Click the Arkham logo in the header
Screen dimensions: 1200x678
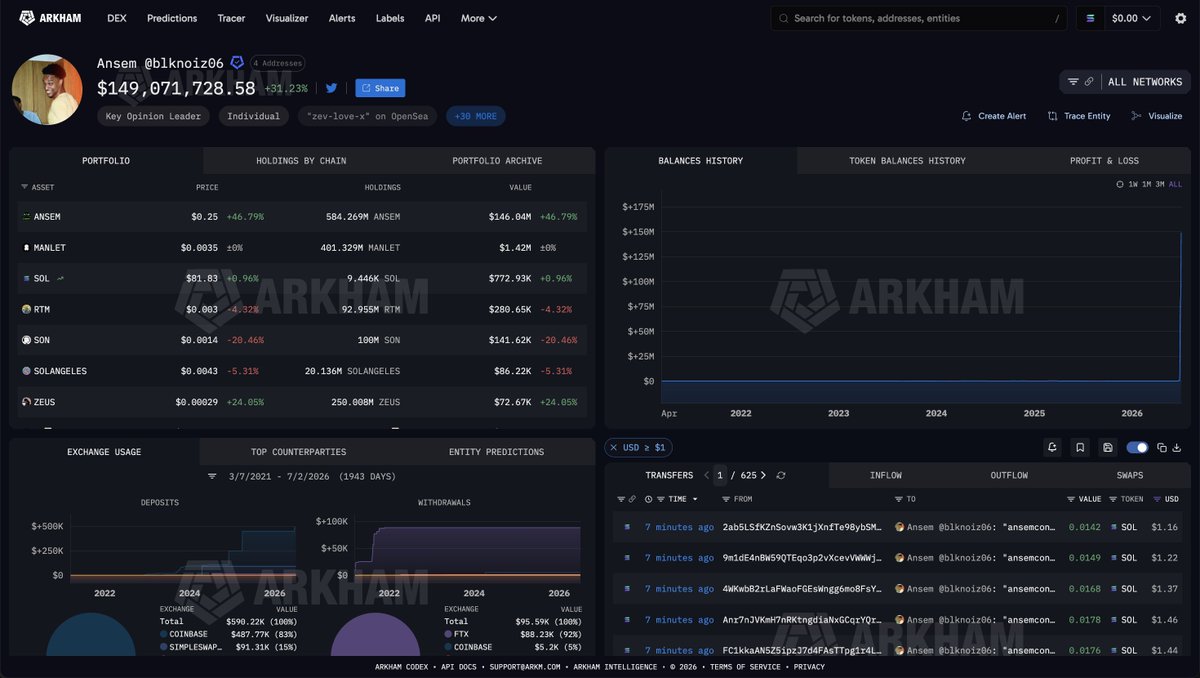[51, 18]
